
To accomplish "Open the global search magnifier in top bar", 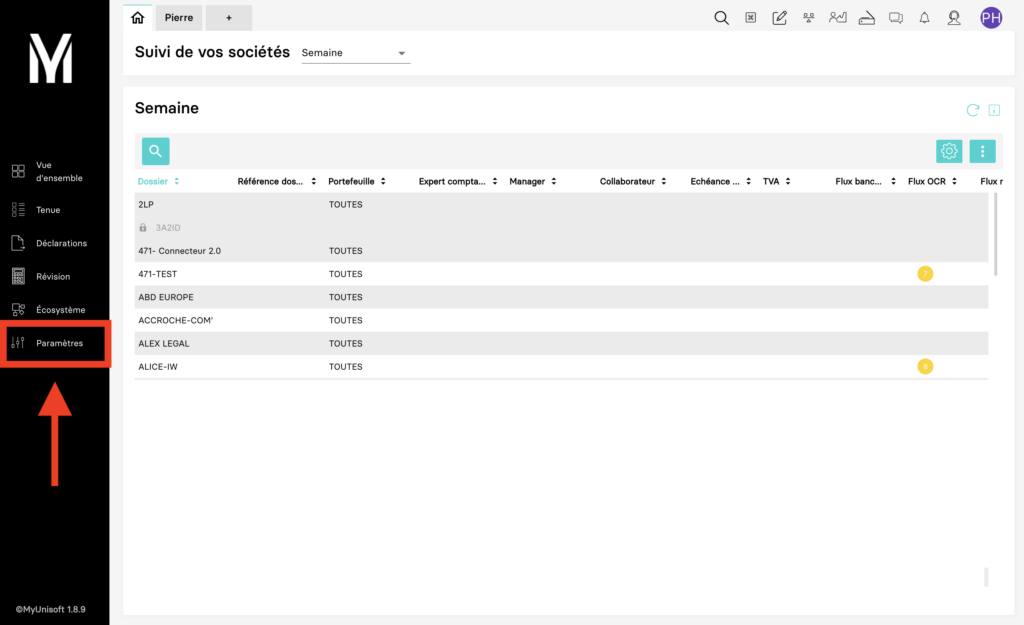I will pyautogui.click(x=721, y=18).
